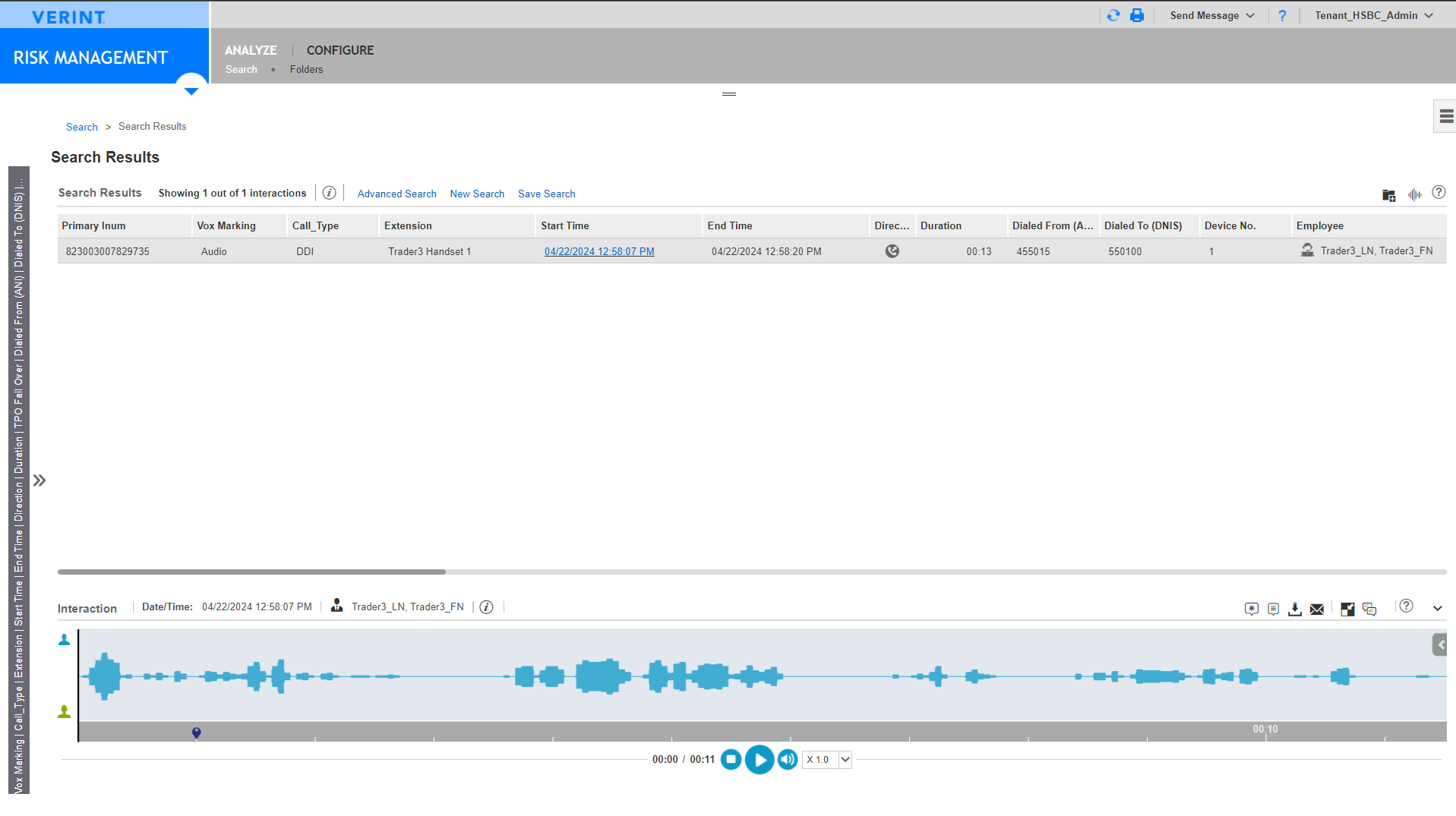Switch to the CONFIGURE tab
This screenshot has height=816, width=1456.
tap(340, 50)
